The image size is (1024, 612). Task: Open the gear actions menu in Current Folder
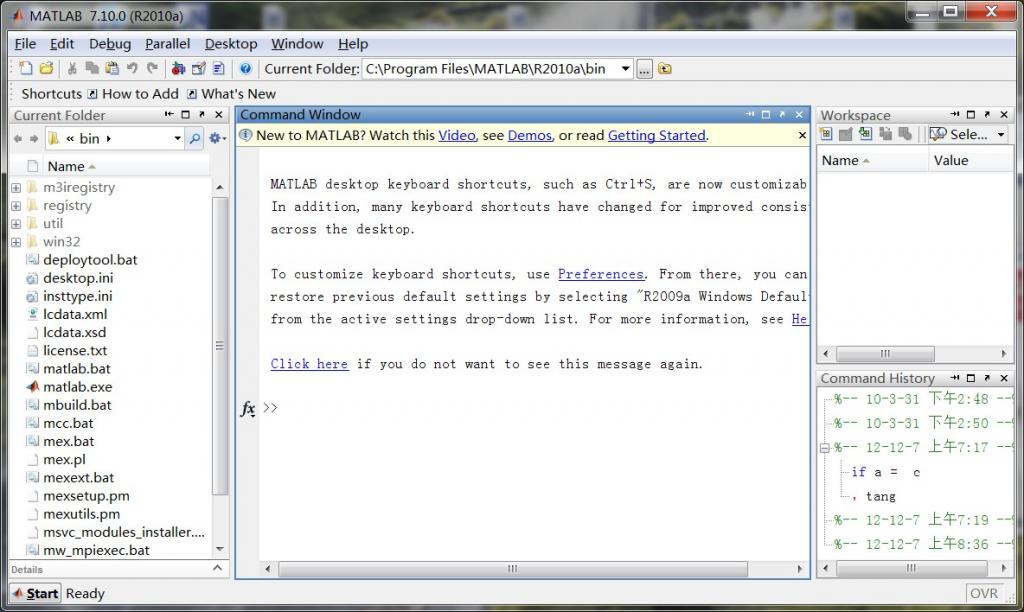(x=217, y=138)
